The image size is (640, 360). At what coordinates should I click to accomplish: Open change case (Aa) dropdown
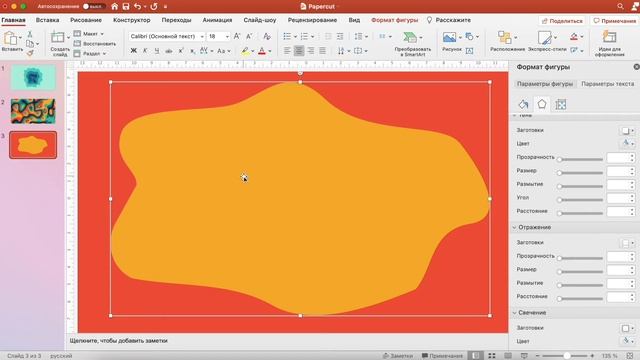tap(224, 51)
